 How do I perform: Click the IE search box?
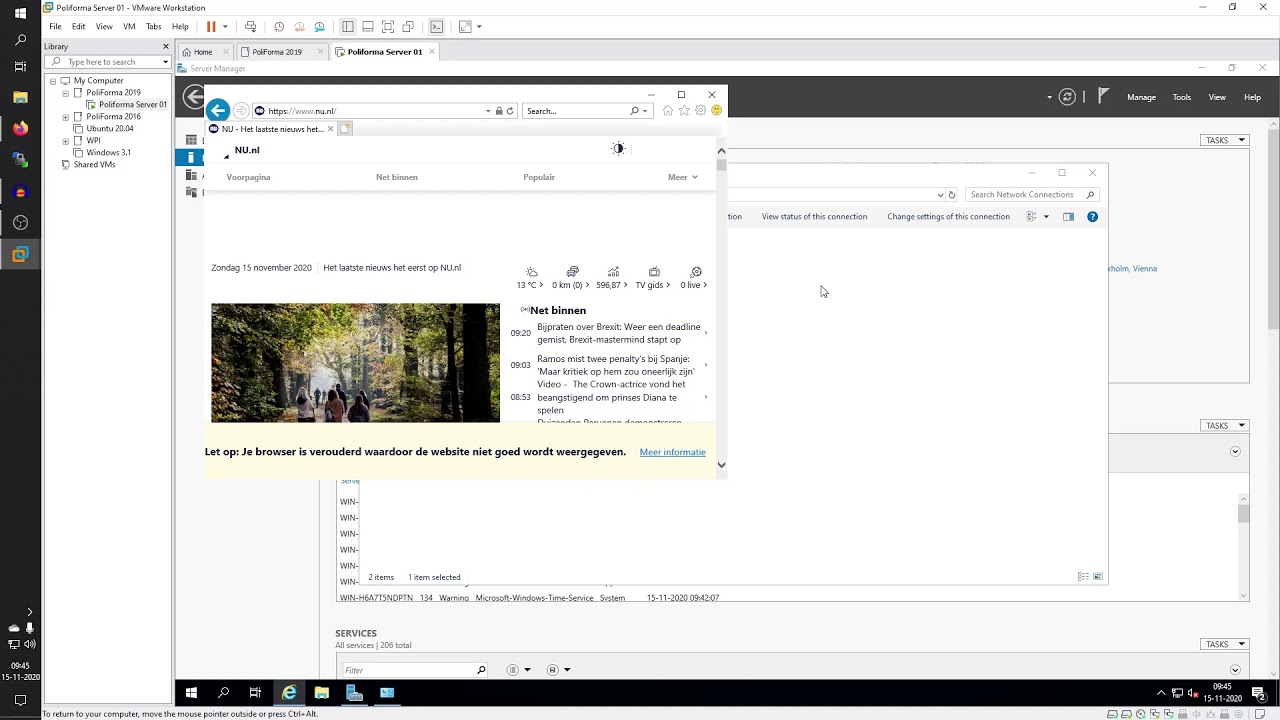point(576,111)
